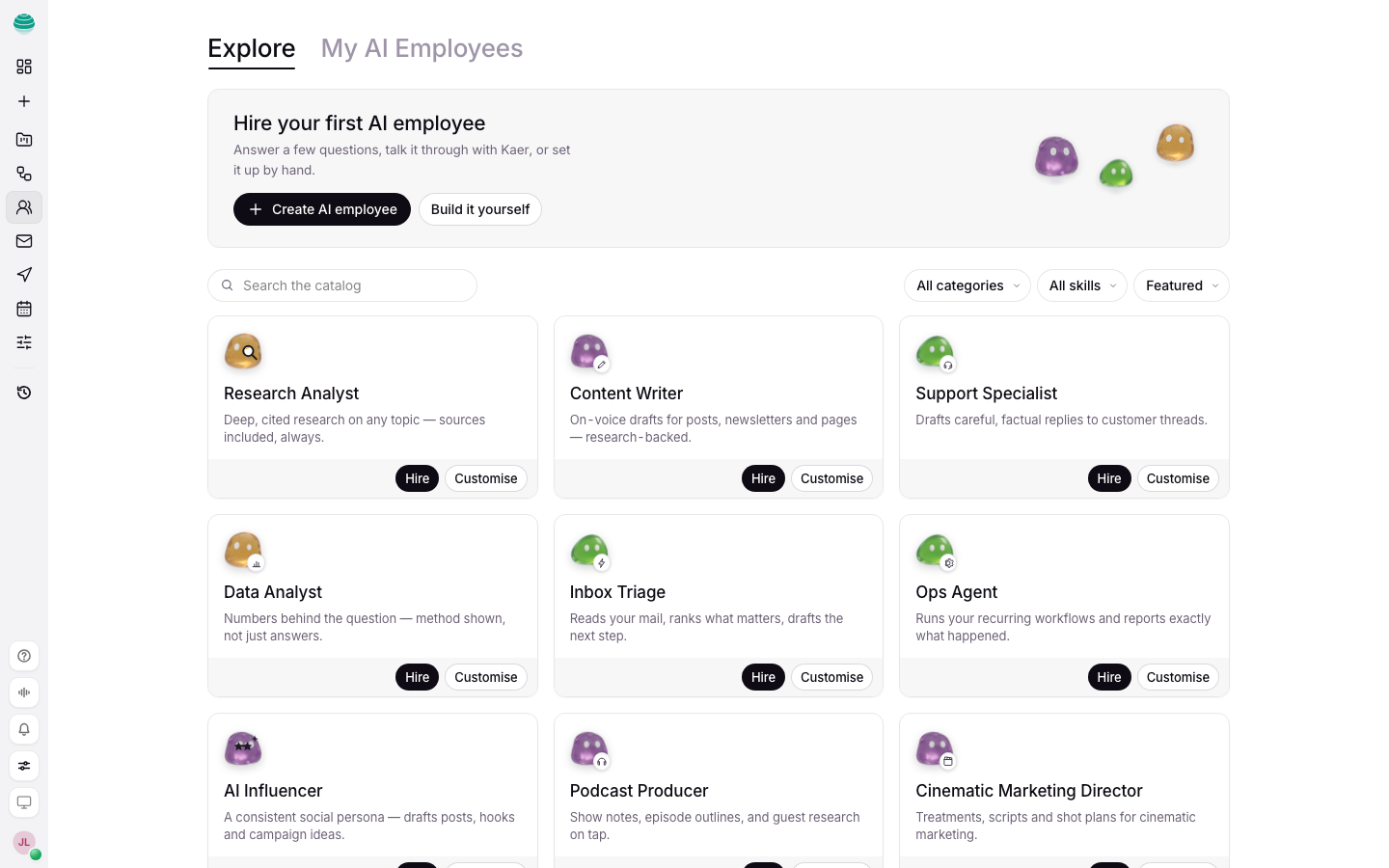Viewport: 1389px width, 868px height.
Task: Open the Featured sort dropdown
Action: [x=1182, y=285]
